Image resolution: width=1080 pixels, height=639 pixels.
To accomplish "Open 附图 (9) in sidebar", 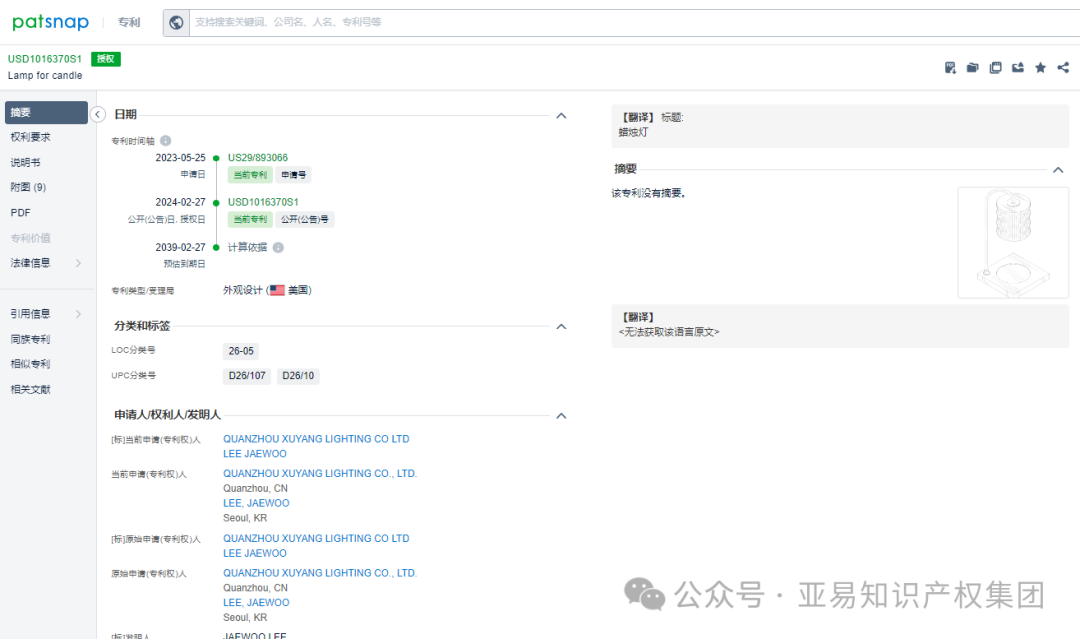I will 28,187.
